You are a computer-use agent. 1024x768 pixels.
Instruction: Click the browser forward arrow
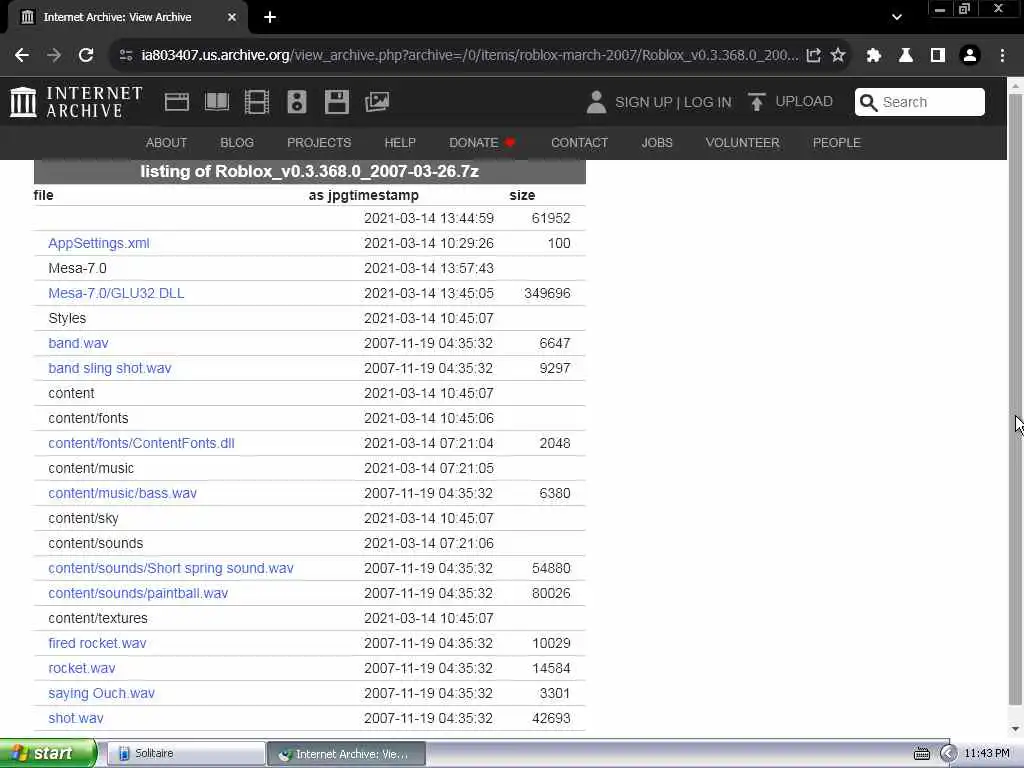[x=54, y=55]
